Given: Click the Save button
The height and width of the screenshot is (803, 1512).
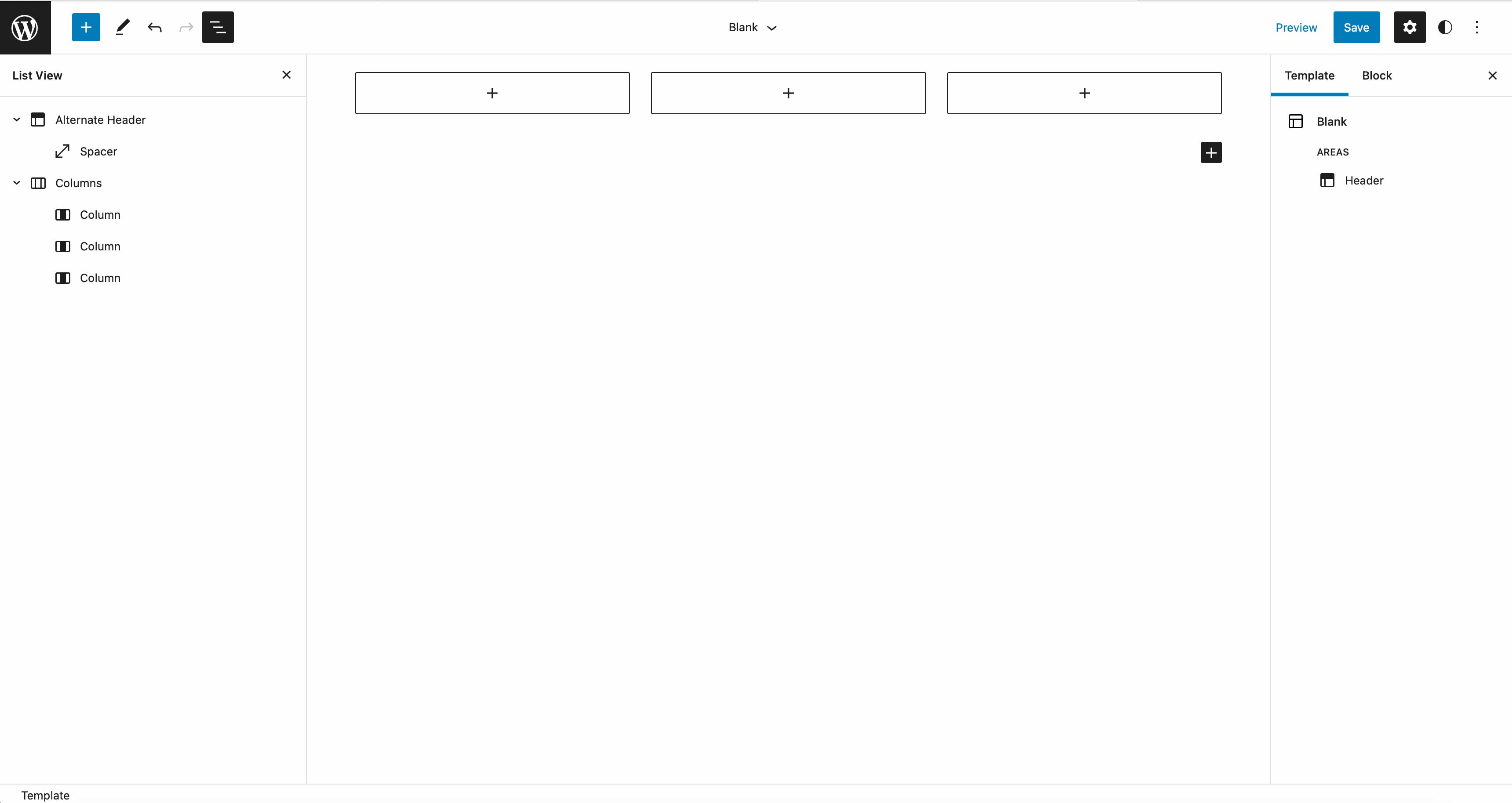Looking at the screenshot, I should point(1357,27).
